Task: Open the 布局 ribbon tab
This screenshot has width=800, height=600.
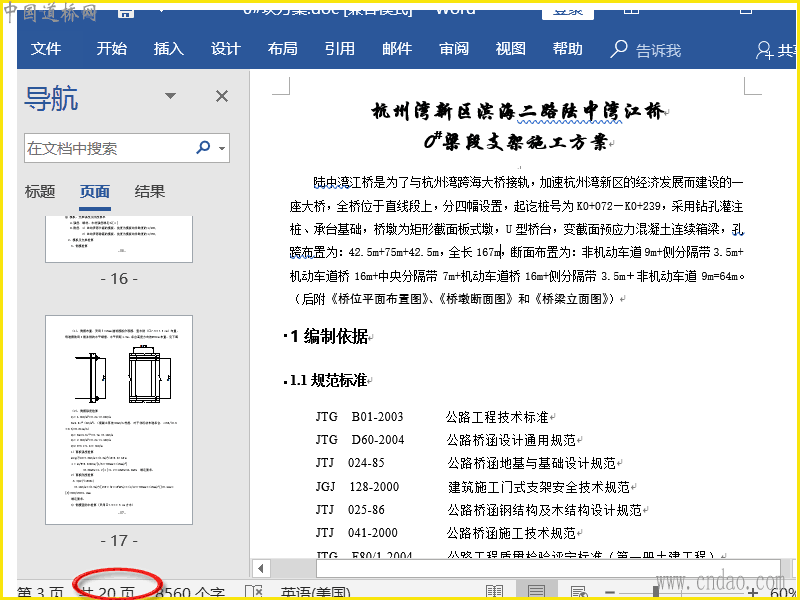Action: 283,49
